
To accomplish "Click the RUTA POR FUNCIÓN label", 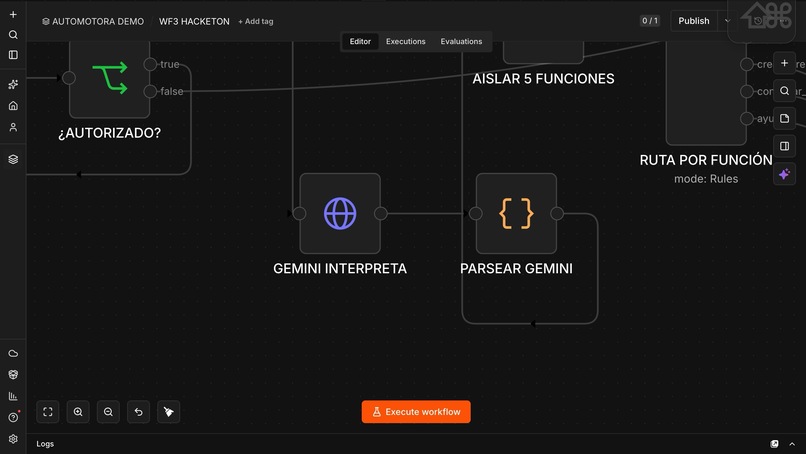I will (x=706, y=160).
